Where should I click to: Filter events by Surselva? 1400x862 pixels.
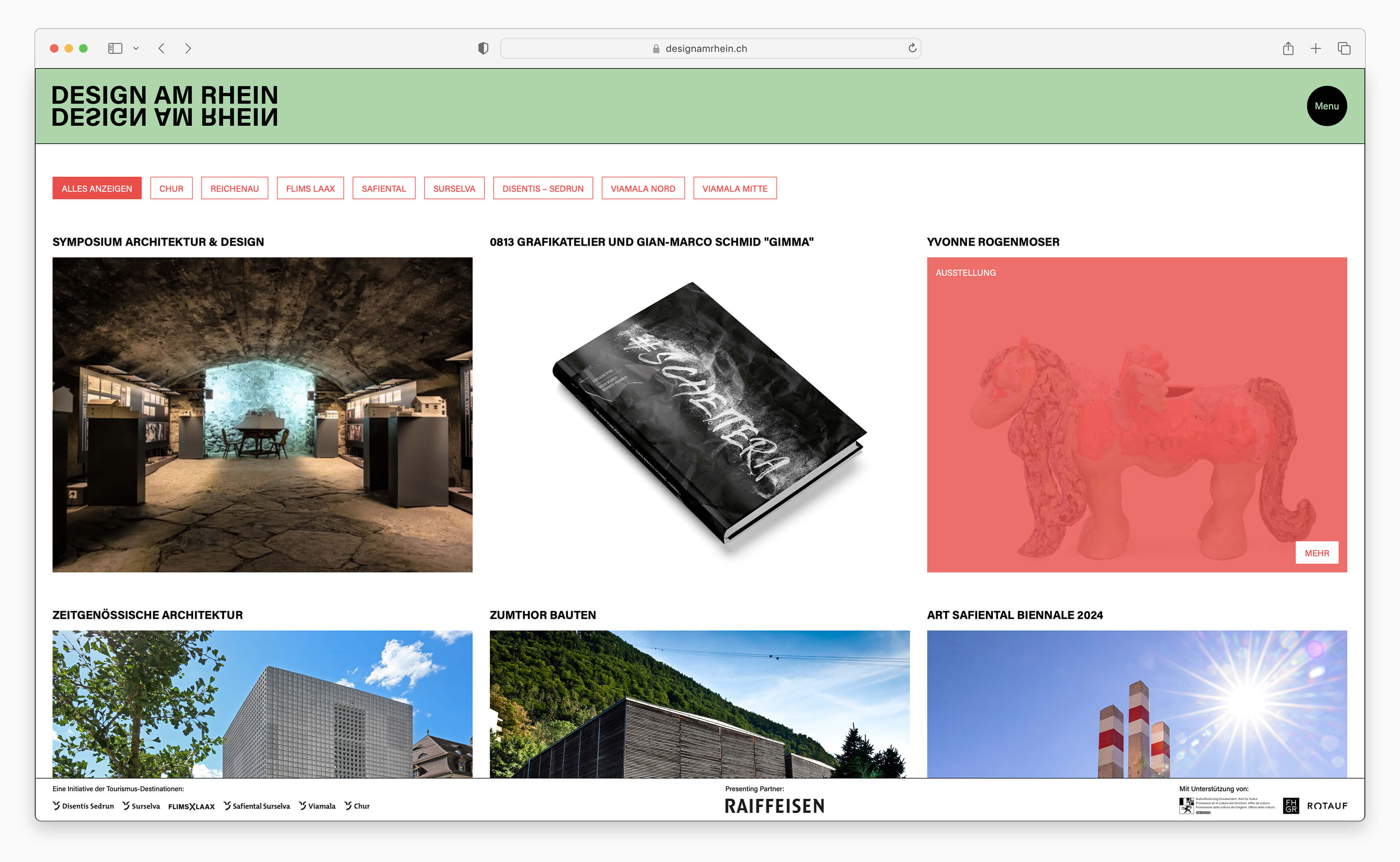(x=454, y=188)
